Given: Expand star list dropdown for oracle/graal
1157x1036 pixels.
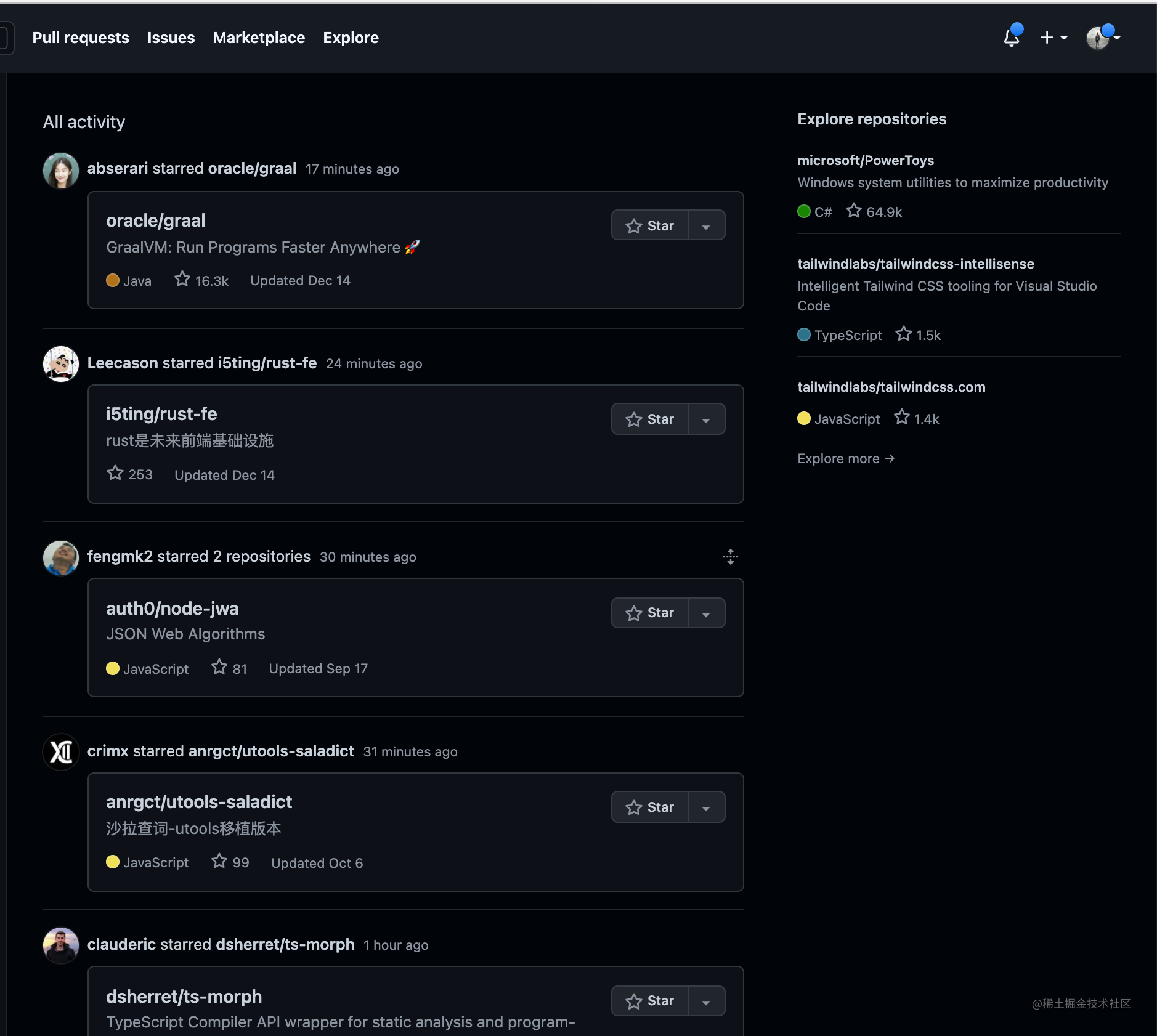Looking at the screenshot, I should click(706, 225).
